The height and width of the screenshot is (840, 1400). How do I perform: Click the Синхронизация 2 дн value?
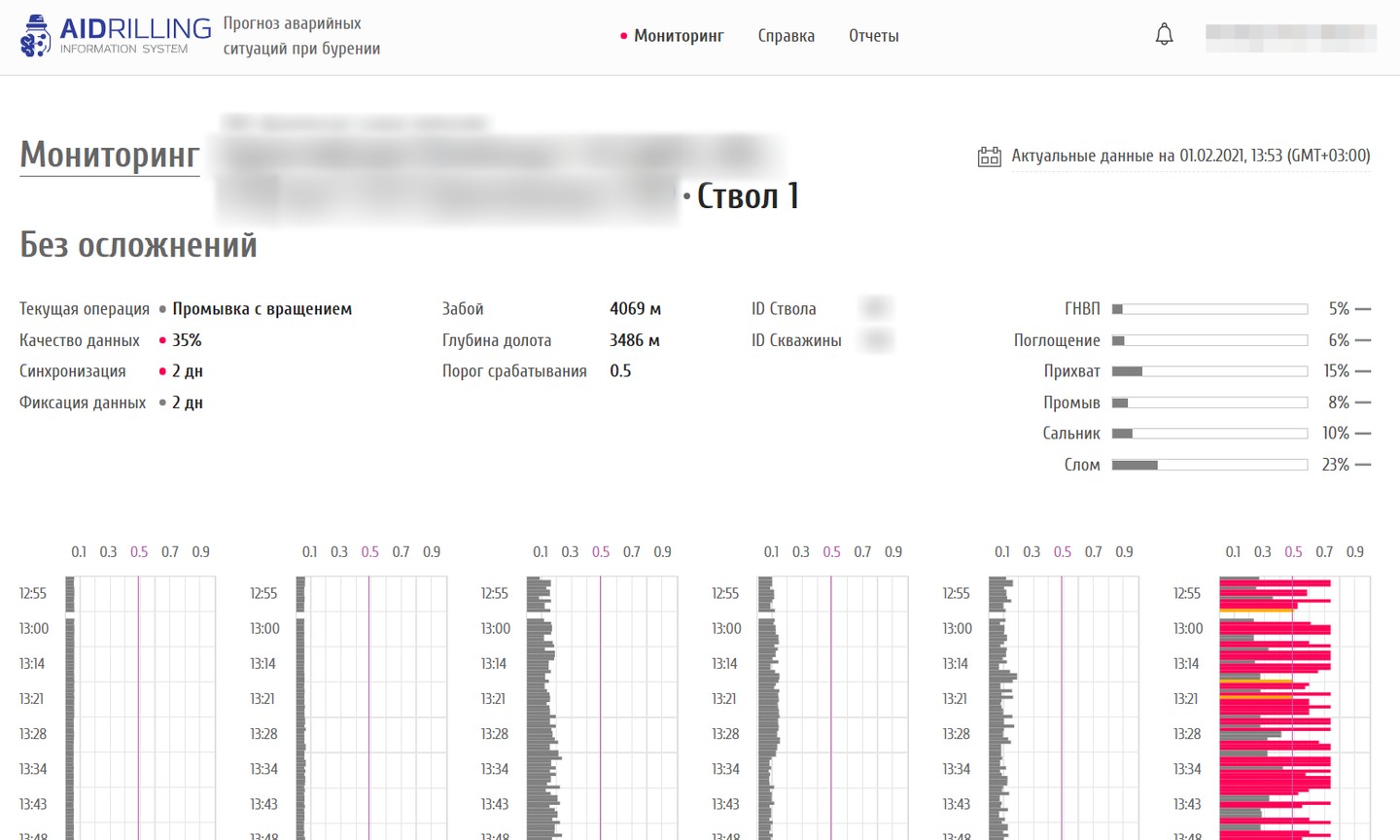[188, 371]
